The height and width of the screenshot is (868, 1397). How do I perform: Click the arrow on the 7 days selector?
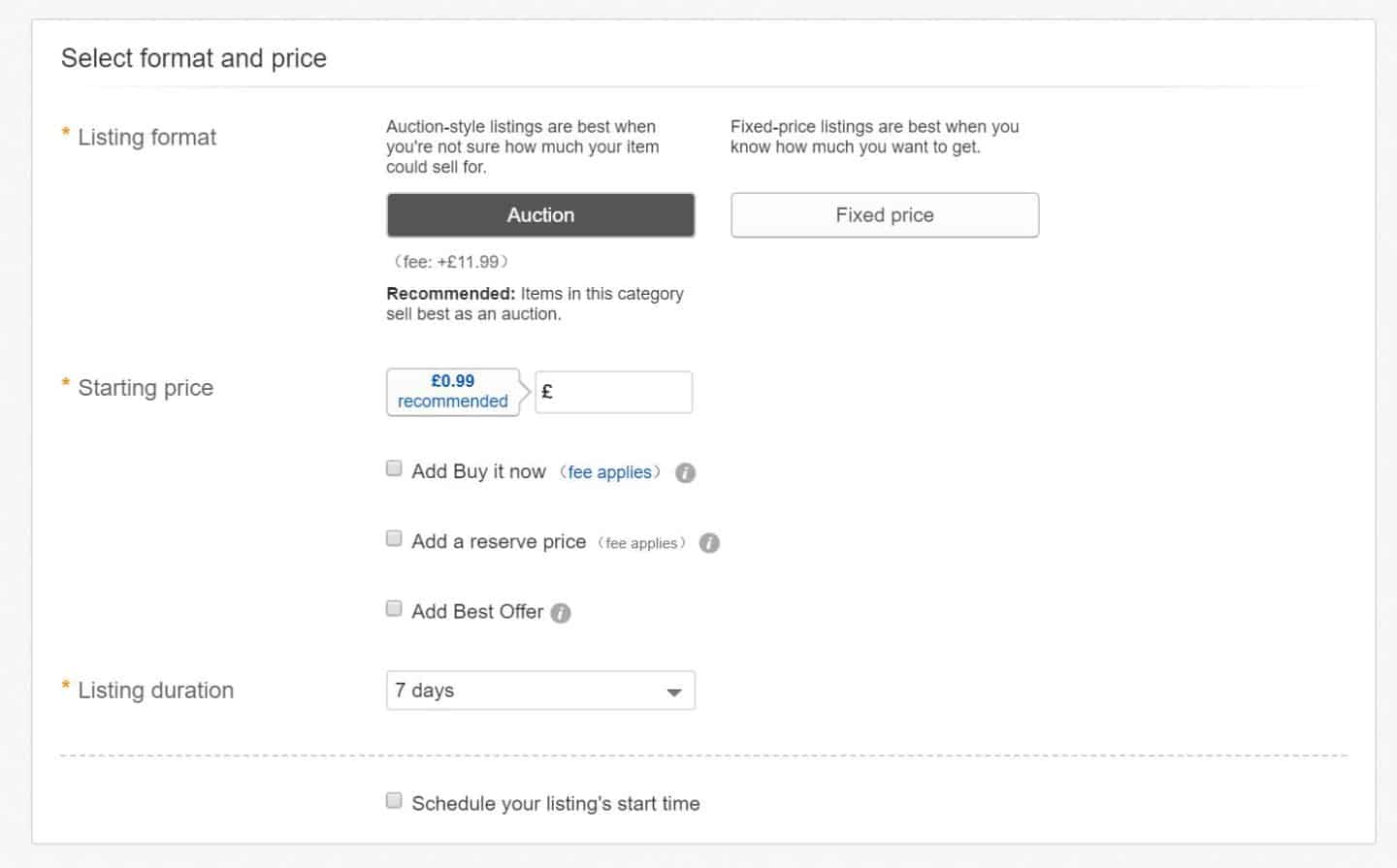[x=674, y=691]
